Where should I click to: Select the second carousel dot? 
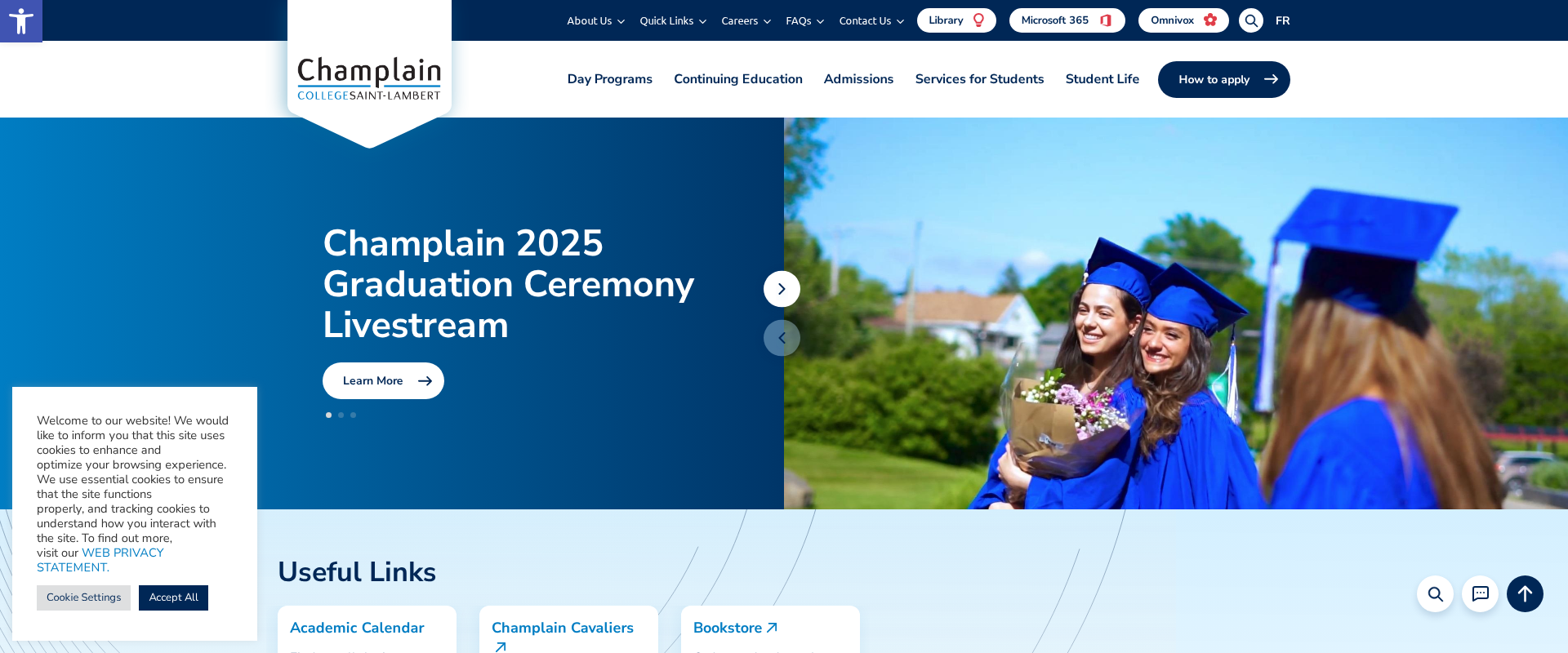coord(341,415)
